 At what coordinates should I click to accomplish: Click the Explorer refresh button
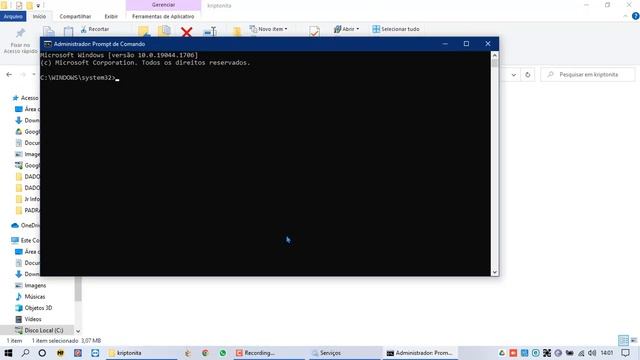click(x=527, y=75)
